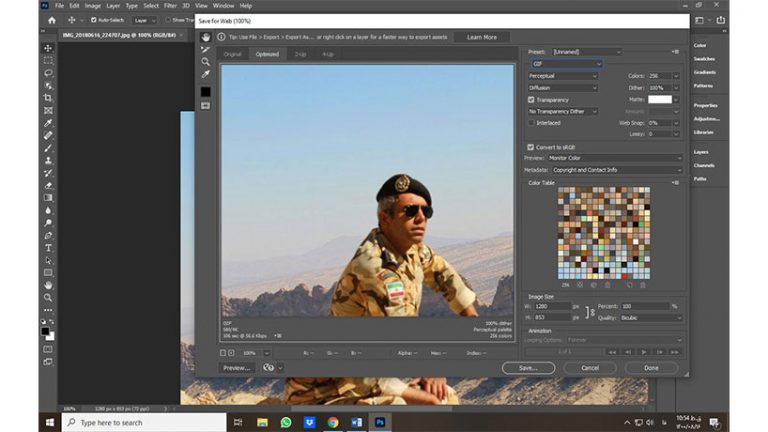The image size is (768, 432).
Task: Select the Hand tool in Photoshop toolbar
Action: (48, 285)
